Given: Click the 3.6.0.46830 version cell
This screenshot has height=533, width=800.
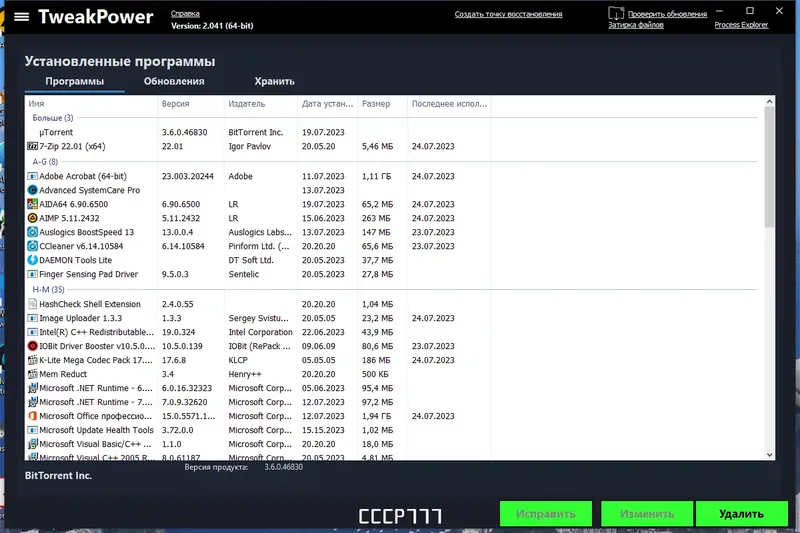Looking at the screenshot, I should pos(185,132).
